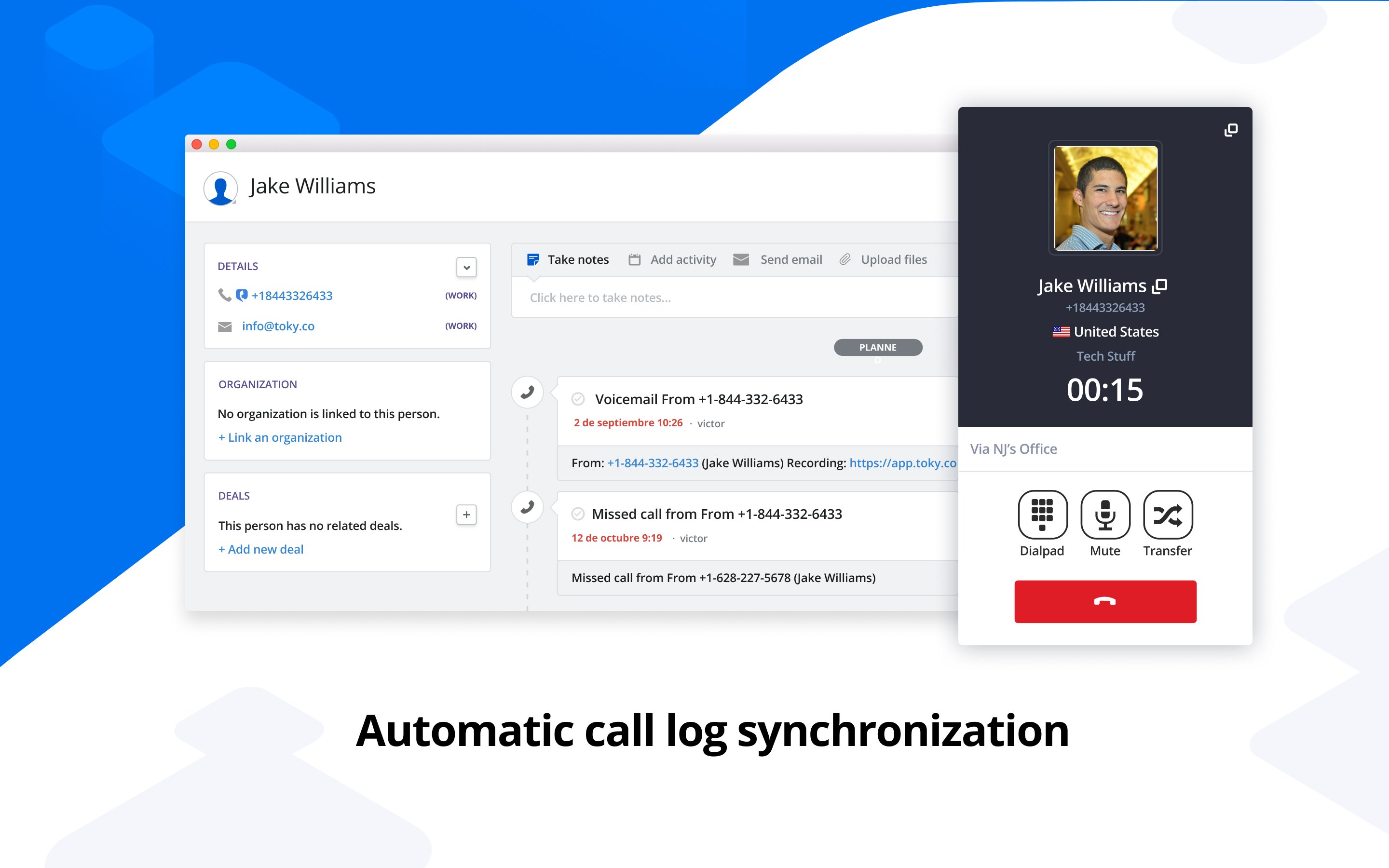Click Link an organization

pos(280,437)
